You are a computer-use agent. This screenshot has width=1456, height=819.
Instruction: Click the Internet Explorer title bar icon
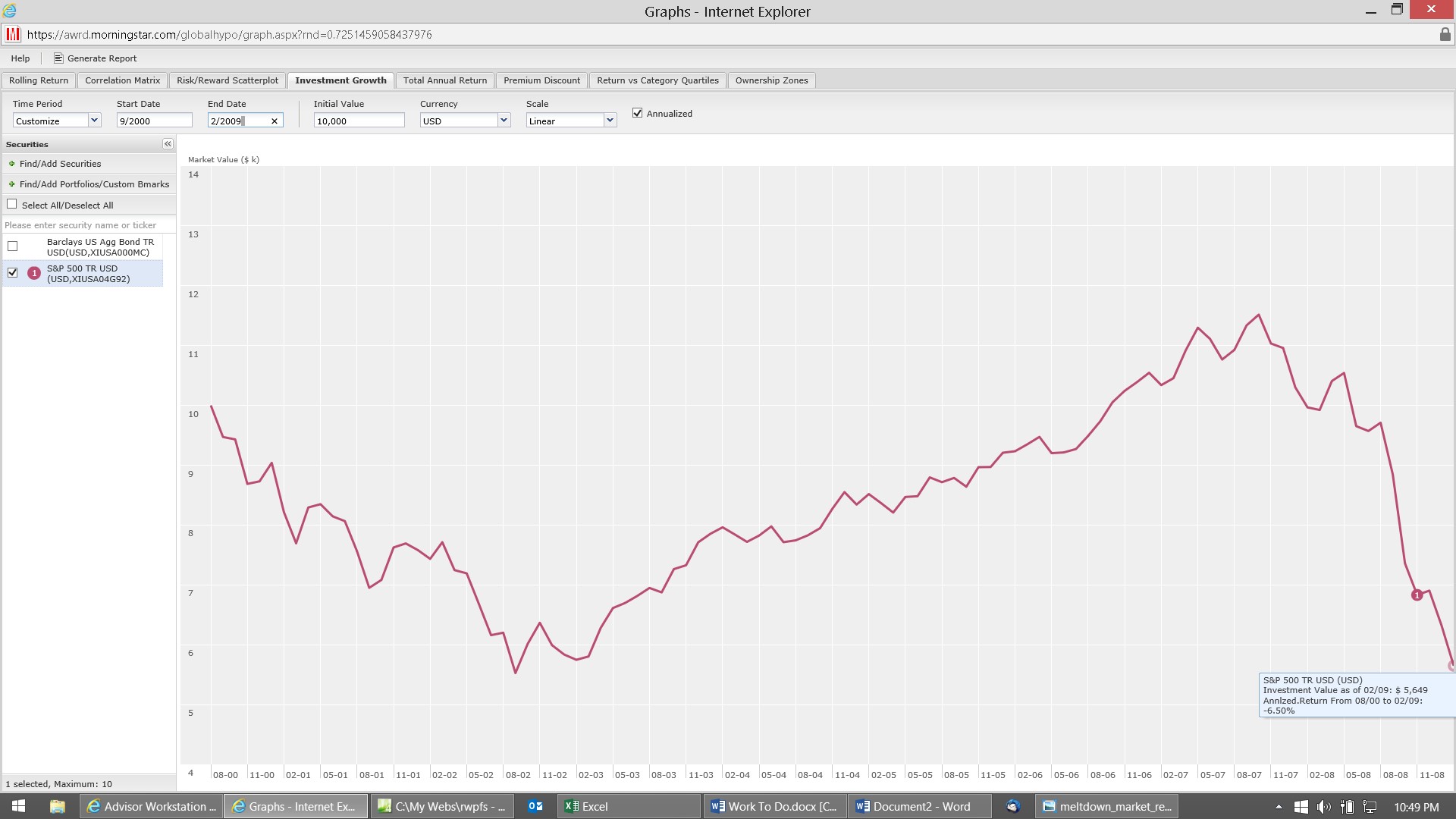pos(10,11)
